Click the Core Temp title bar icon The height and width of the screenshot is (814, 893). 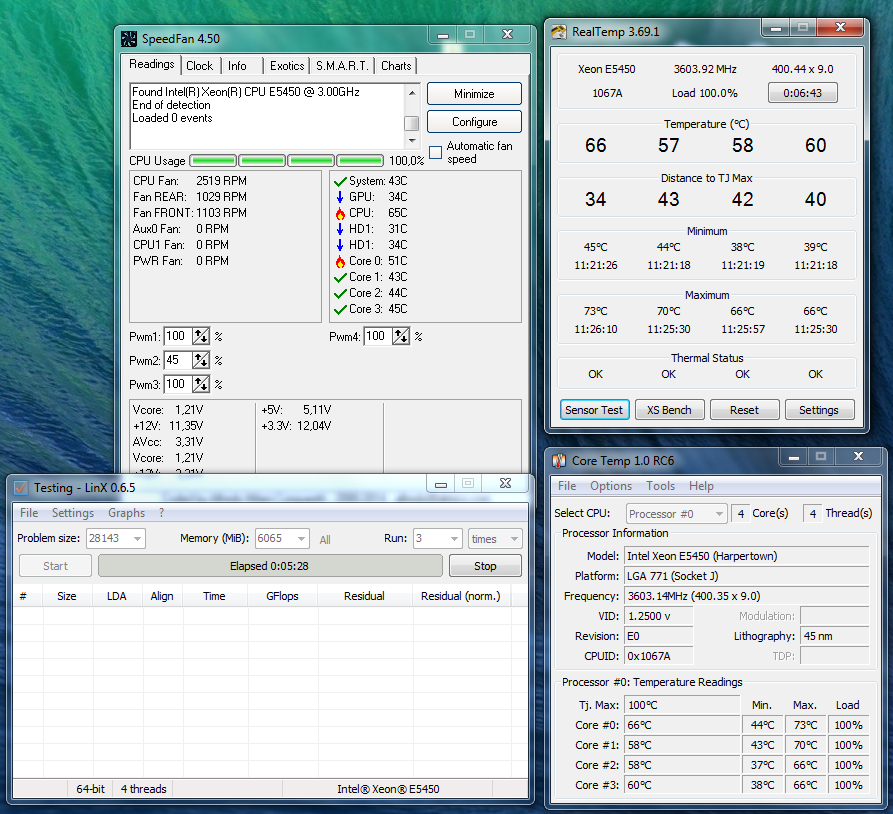click(559, 460)
